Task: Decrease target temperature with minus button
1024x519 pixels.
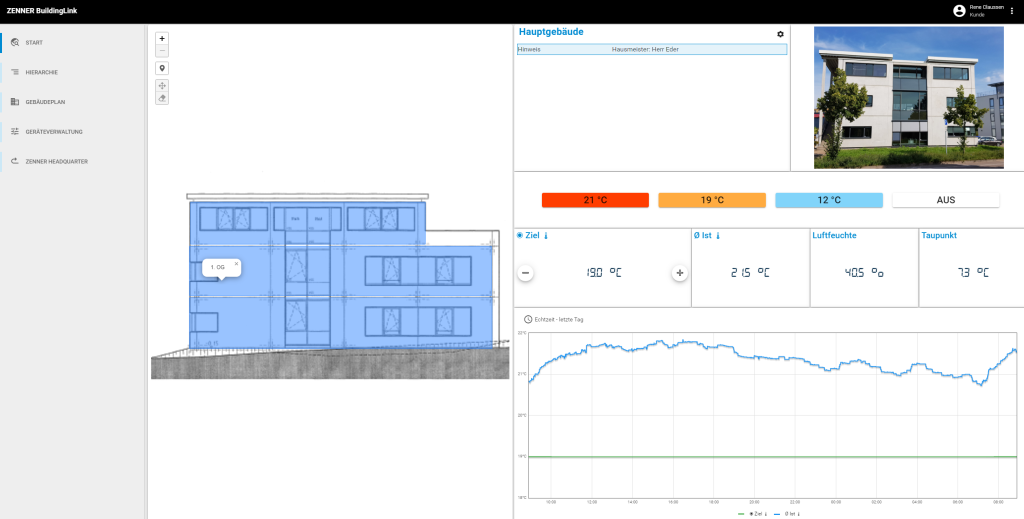Action: [x=525, y=273]
